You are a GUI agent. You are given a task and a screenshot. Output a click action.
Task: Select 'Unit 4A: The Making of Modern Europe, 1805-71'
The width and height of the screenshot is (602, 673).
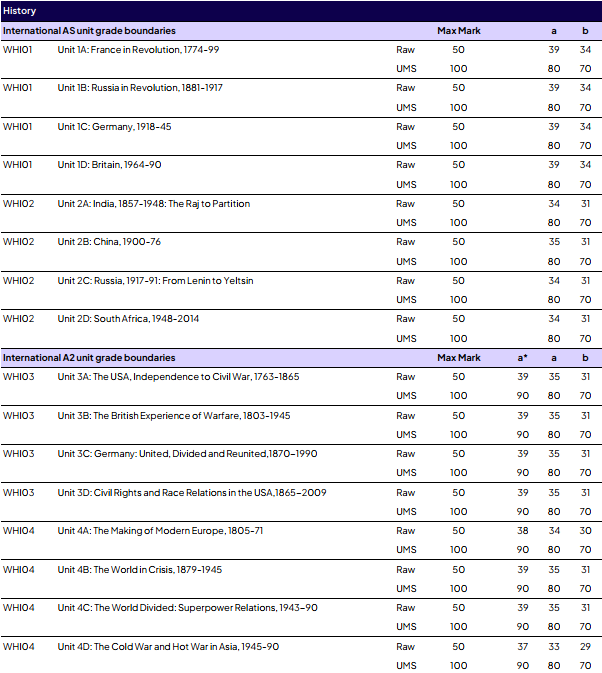[160, 531]
